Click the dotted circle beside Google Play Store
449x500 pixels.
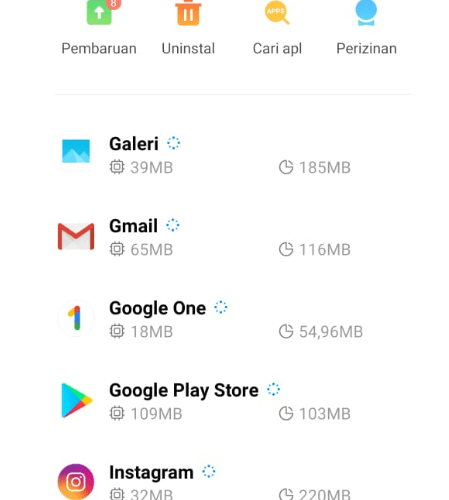coord(274,389)
